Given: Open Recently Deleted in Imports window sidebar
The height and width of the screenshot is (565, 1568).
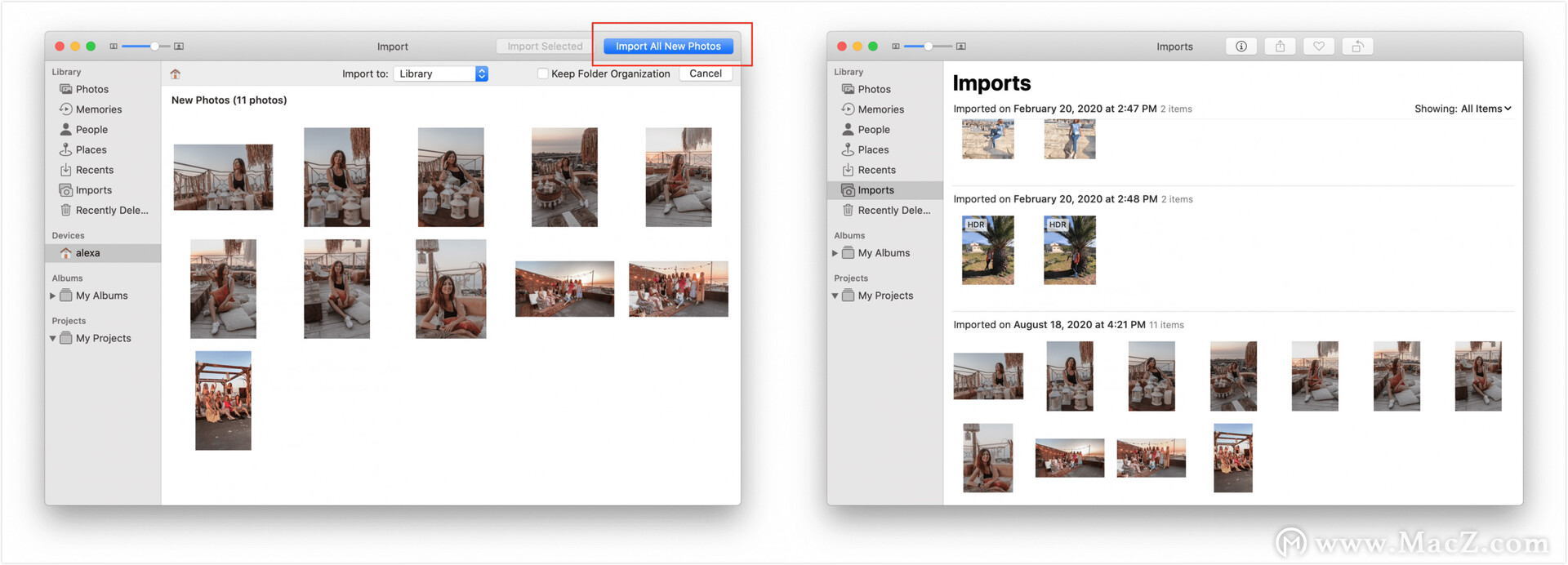Looking at the screenshot, I should coord(885,211).
